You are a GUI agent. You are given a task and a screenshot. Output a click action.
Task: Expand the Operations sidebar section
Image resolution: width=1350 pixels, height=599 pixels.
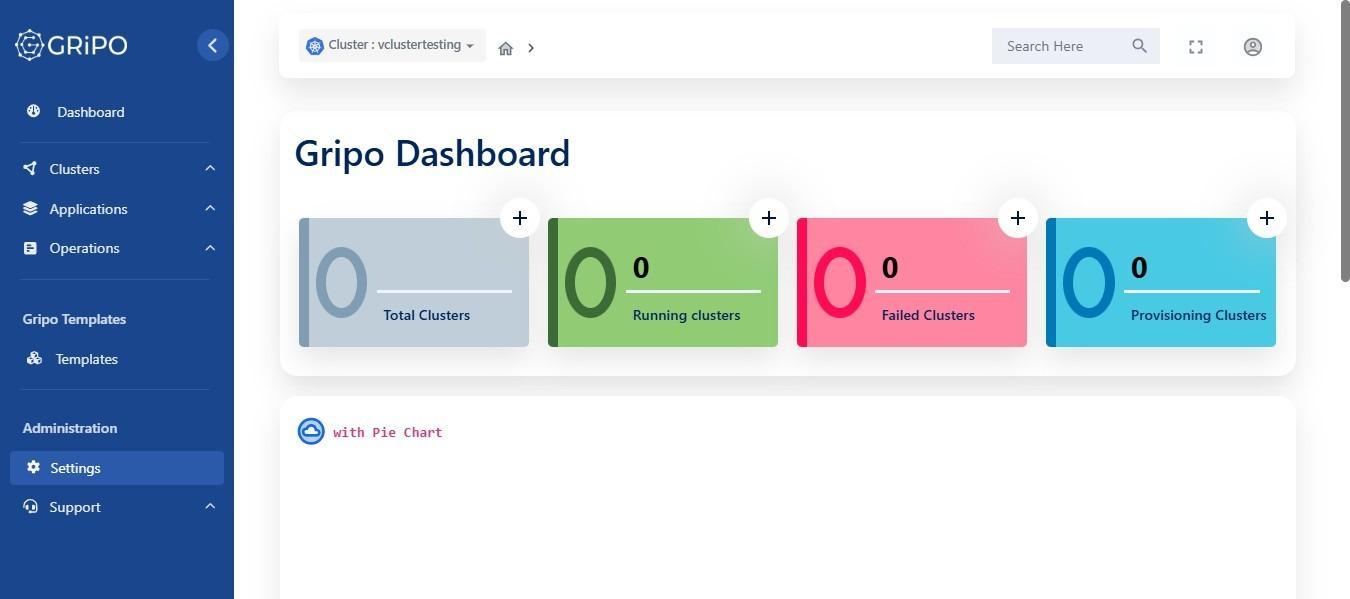coord(117,248)
